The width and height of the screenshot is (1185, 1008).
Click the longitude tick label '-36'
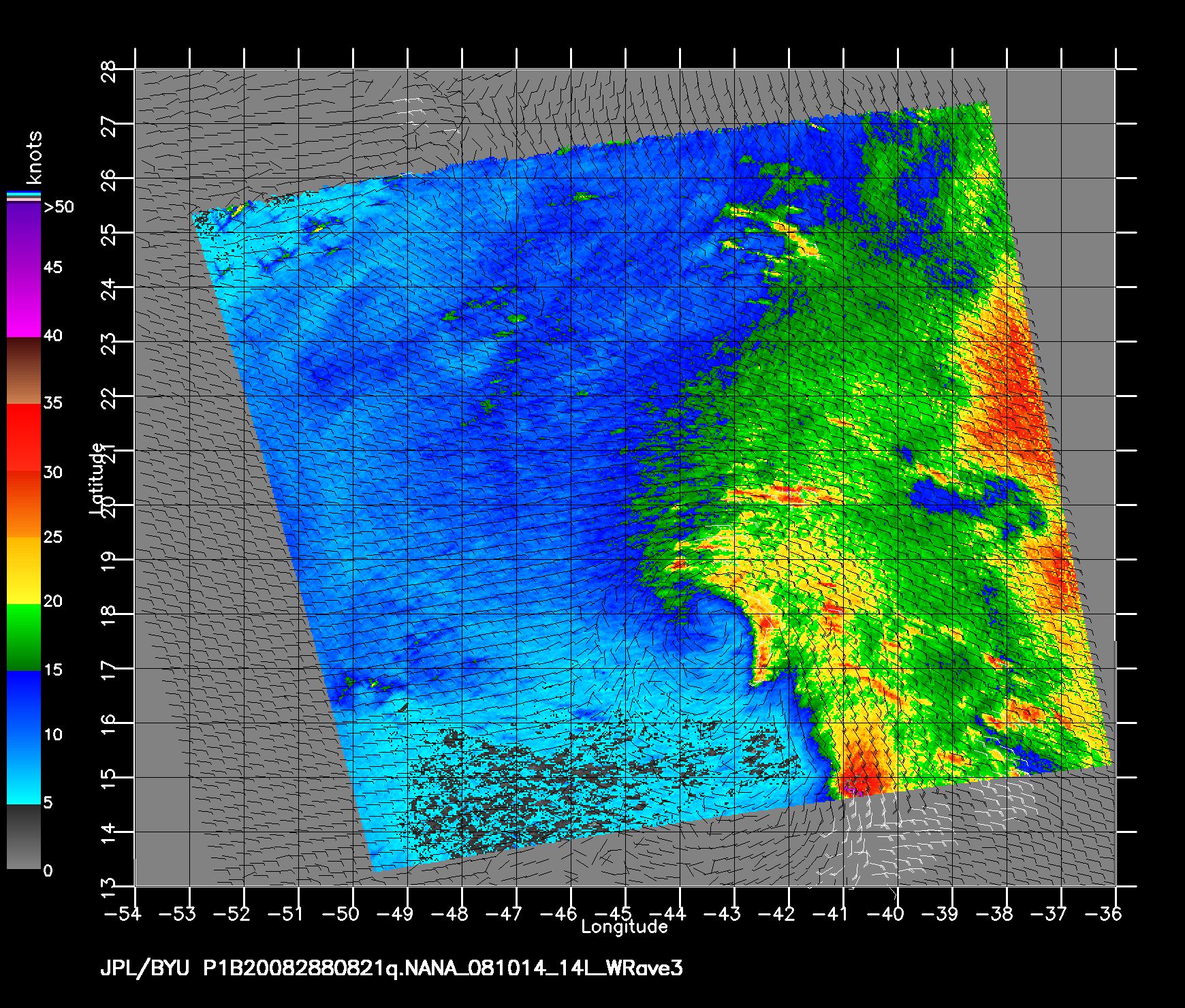pos(1103,913)
